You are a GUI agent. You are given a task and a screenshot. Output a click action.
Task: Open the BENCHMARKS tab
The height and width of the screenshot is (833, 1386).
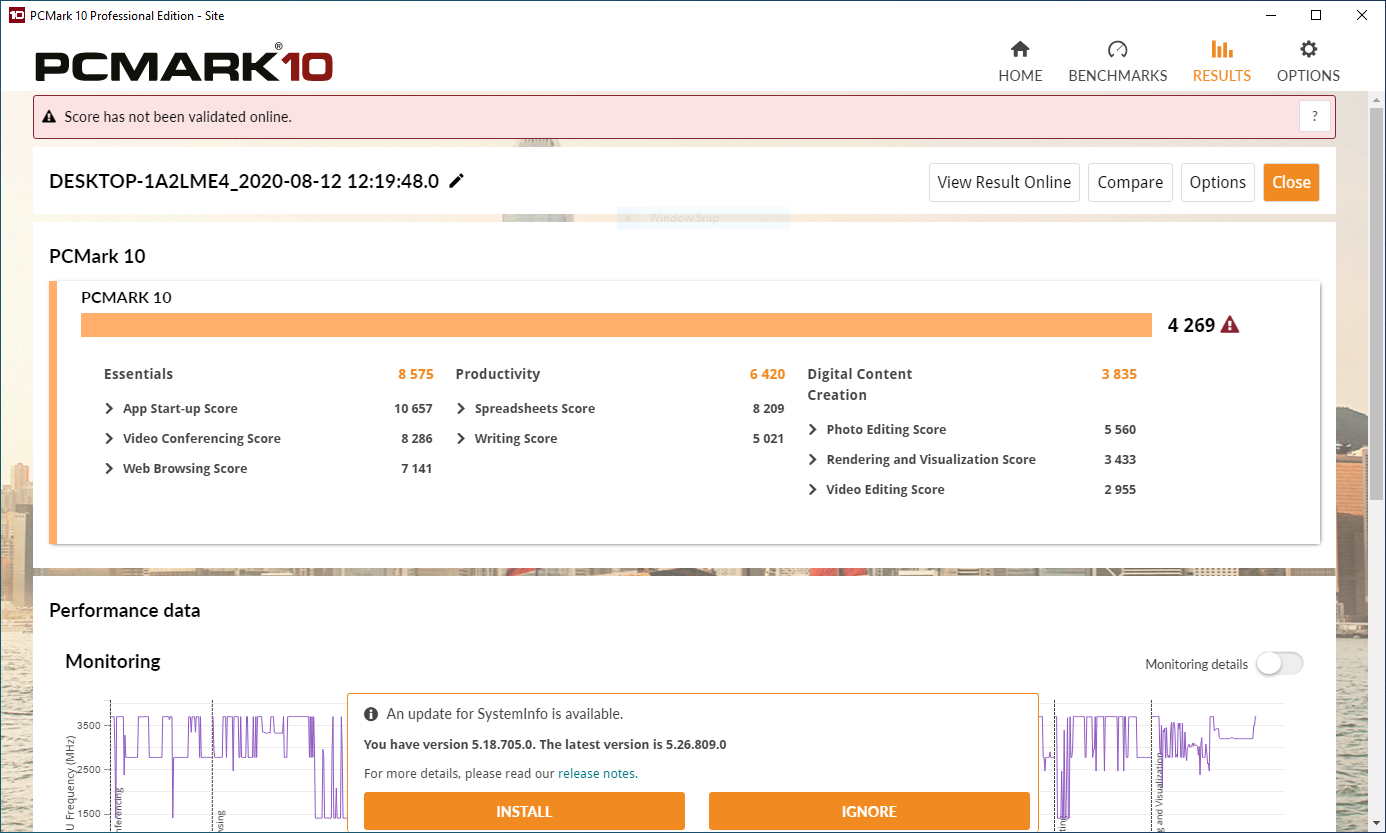[1117, 62]
